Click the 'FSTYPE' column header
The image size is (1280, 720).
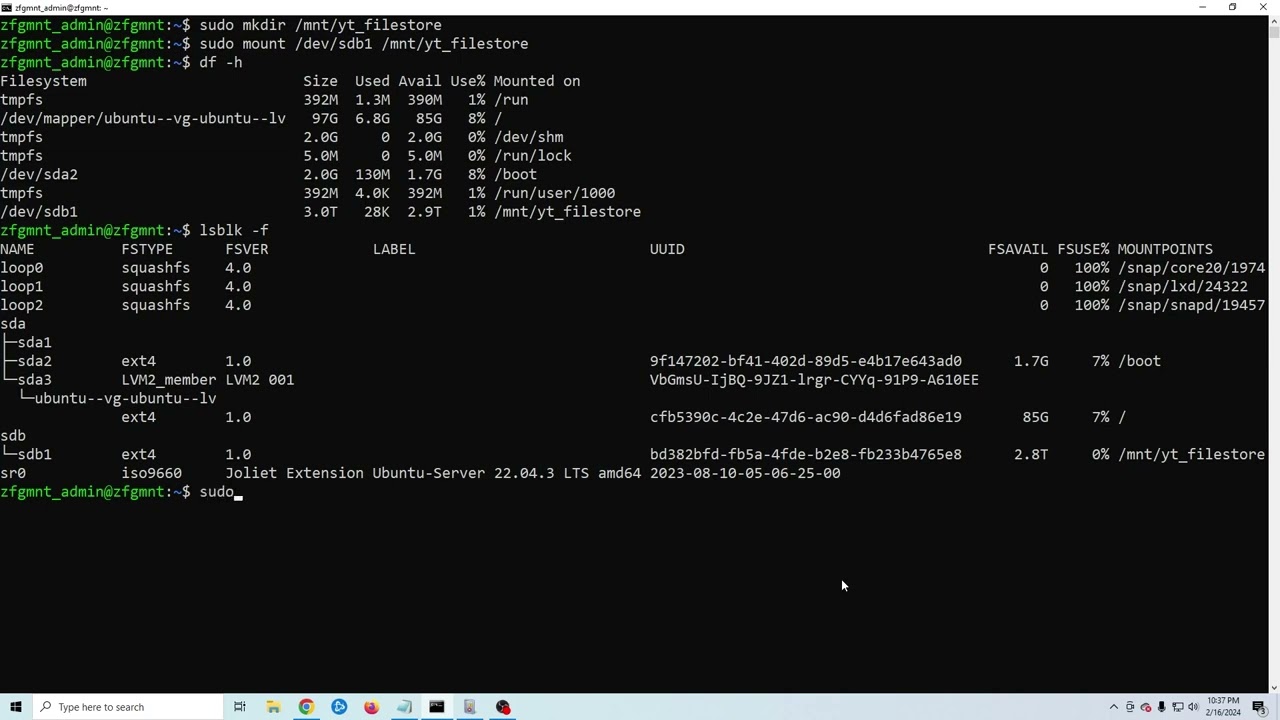coord(147,249)
